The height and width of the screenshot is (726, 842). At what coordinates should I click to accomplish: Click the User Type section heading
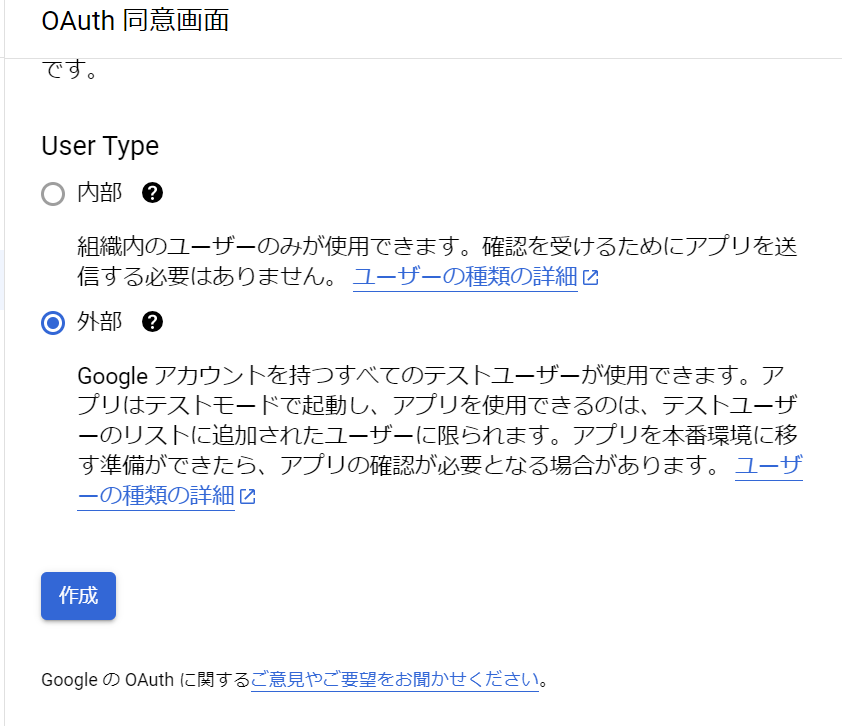coord(99,146)
